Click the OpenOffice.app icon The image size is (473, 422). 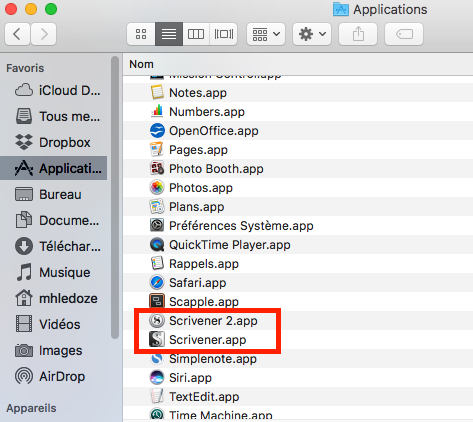[157, 130]
